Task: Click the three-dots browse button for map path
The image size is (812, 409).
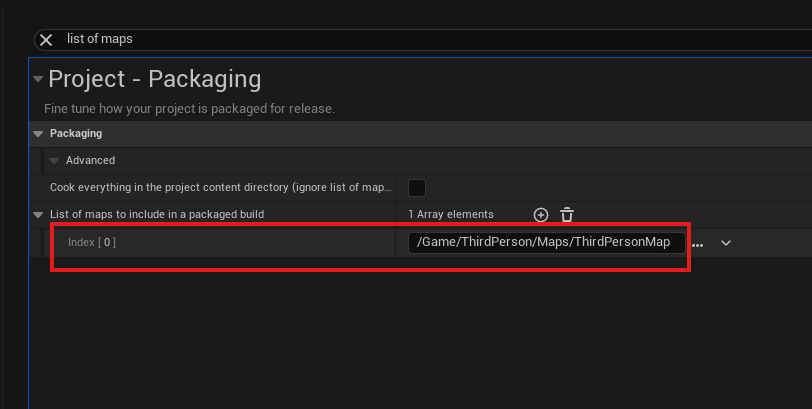Action: click(697, 243)
